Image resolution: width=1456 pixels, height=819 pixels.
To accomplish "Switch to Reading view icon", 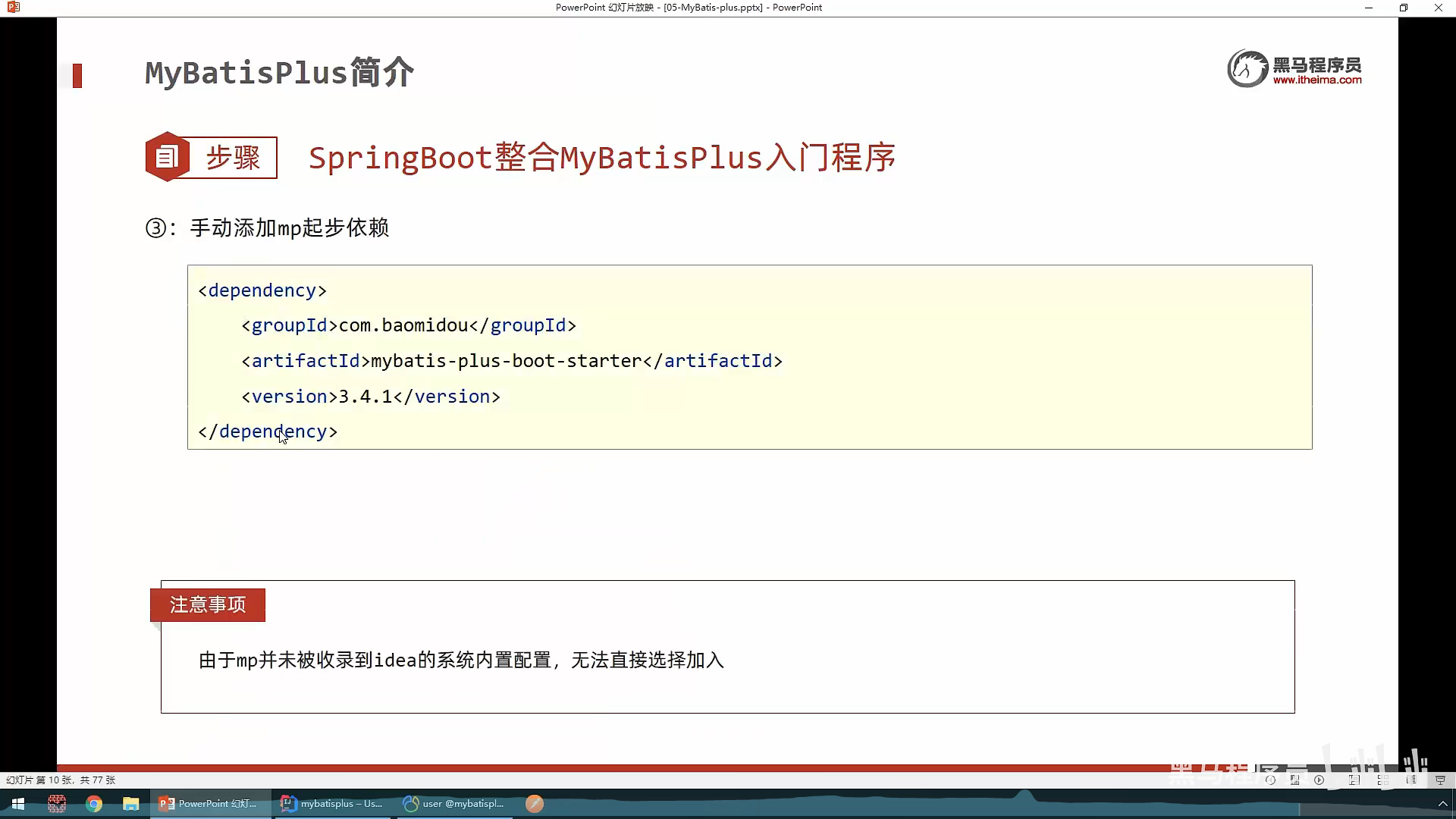I will coord(1411,780).
